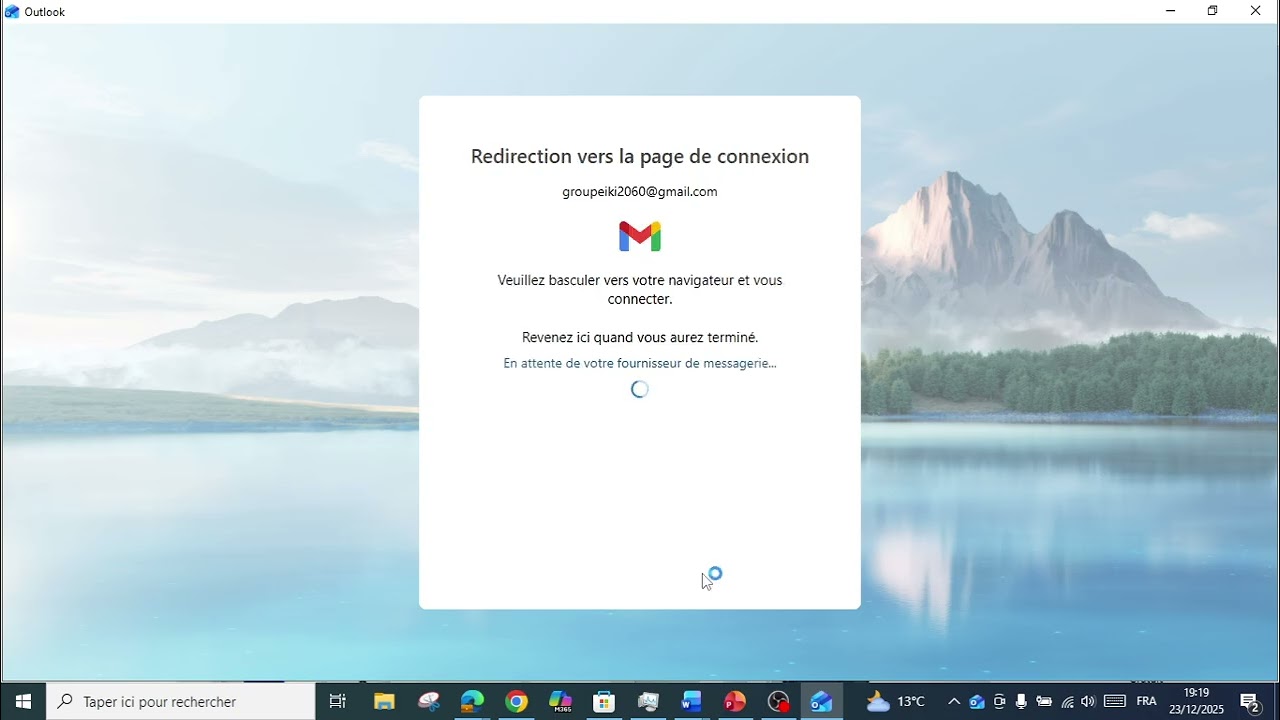Click 'En attente de votre fournisseur de messagerie...' status text
This screenshot has height=720, width=1280.
point(640,363)
